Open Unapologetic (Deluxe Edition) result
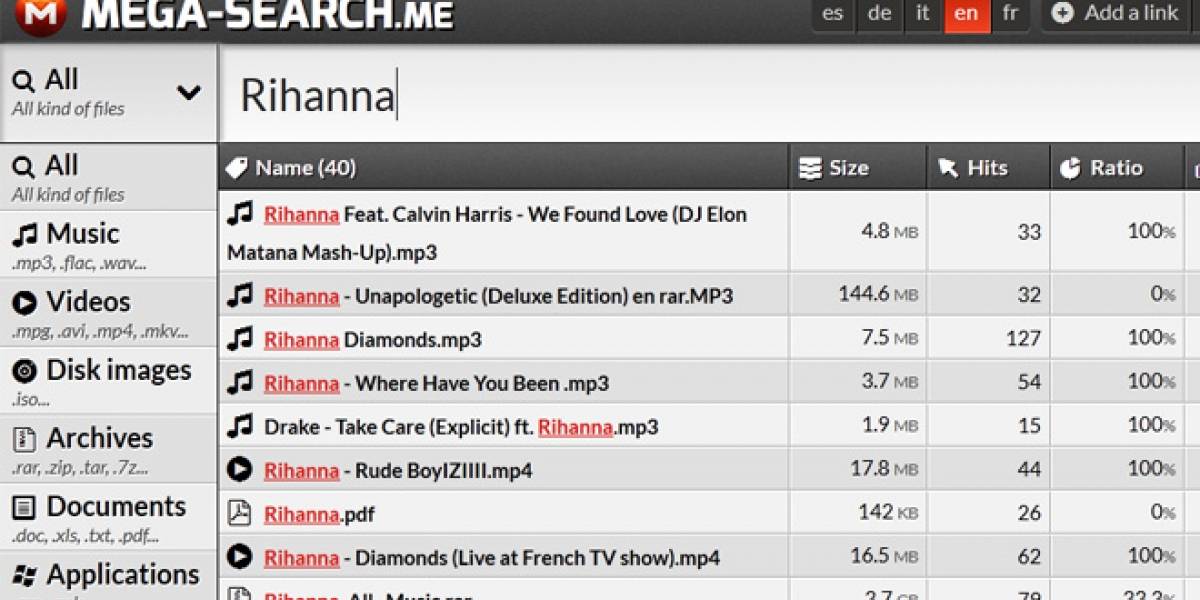This screenshot has height=600, width=1200. point(498,296)
